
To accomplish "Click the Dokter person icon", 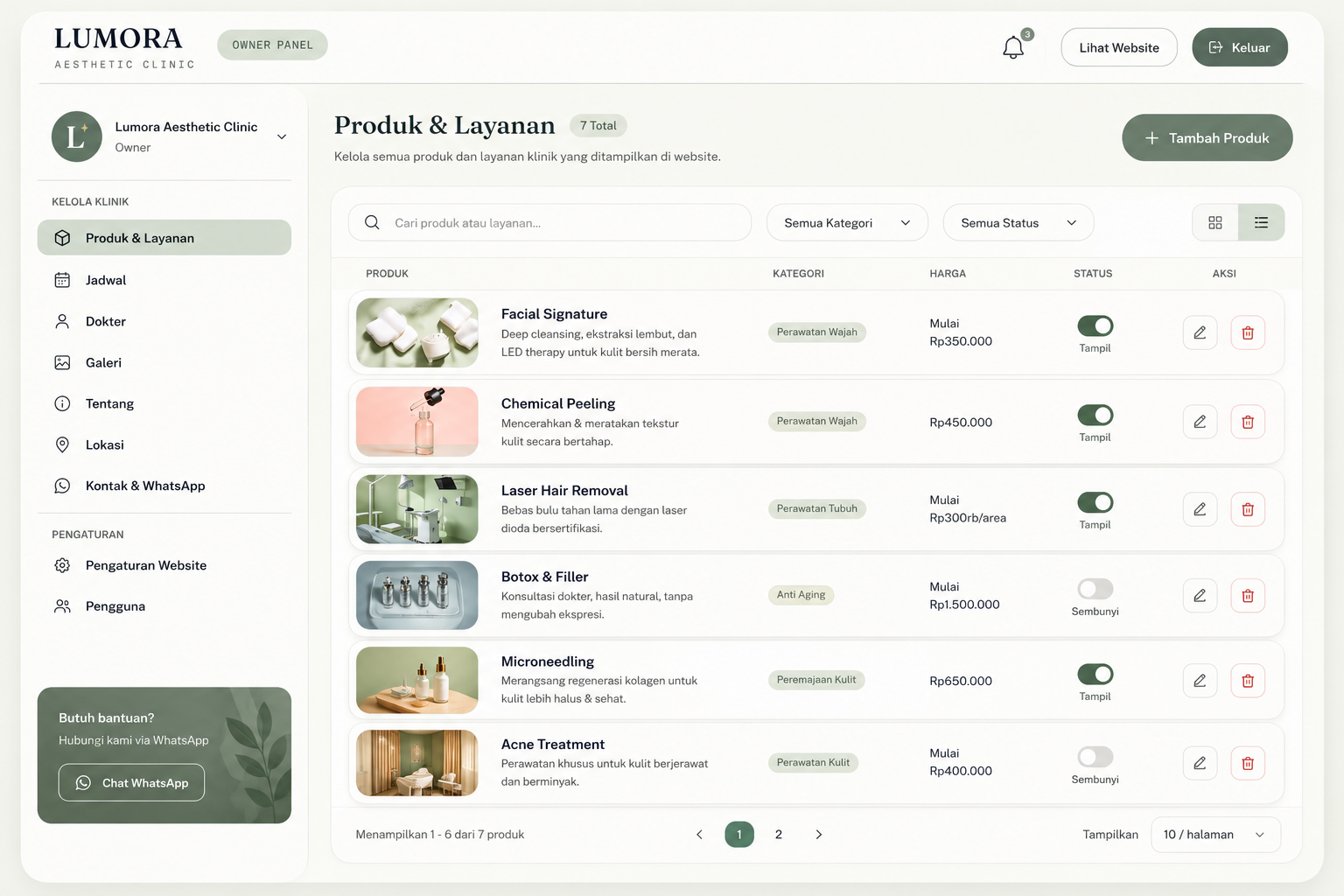I will (x=62, y=321).
